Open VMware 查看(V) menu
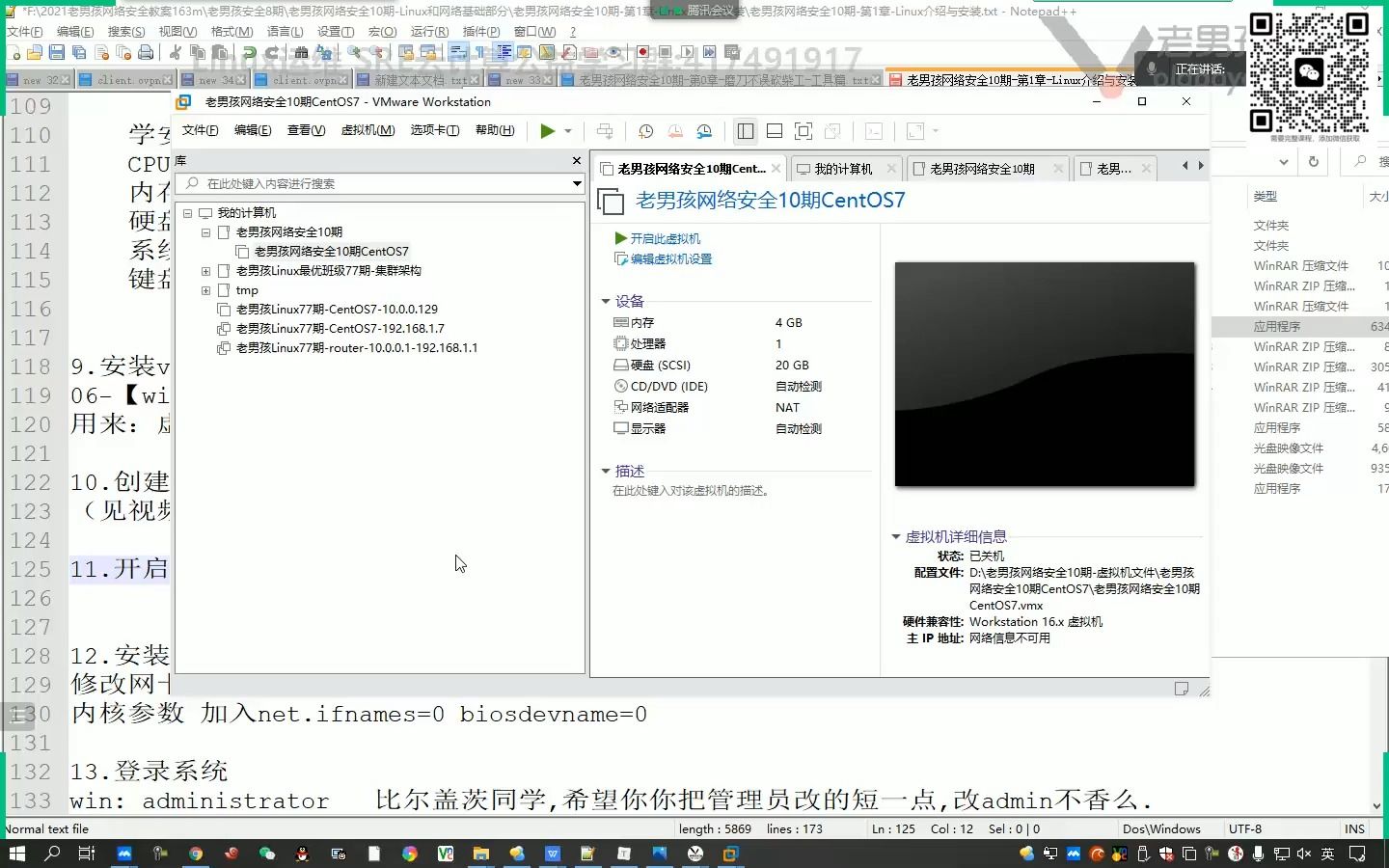Screen dimensions: 1389x868 pos(306,130)
